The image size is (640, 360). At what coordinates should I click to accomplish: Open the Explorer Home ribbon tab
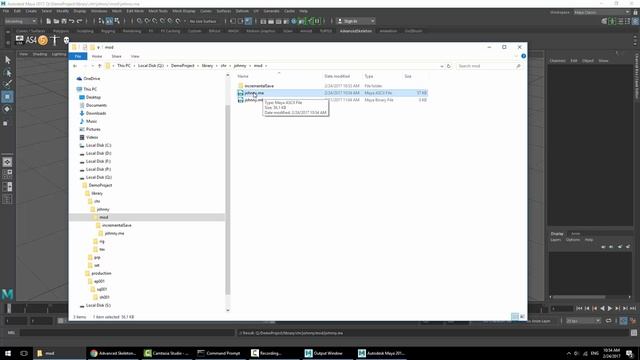point(97,56)
